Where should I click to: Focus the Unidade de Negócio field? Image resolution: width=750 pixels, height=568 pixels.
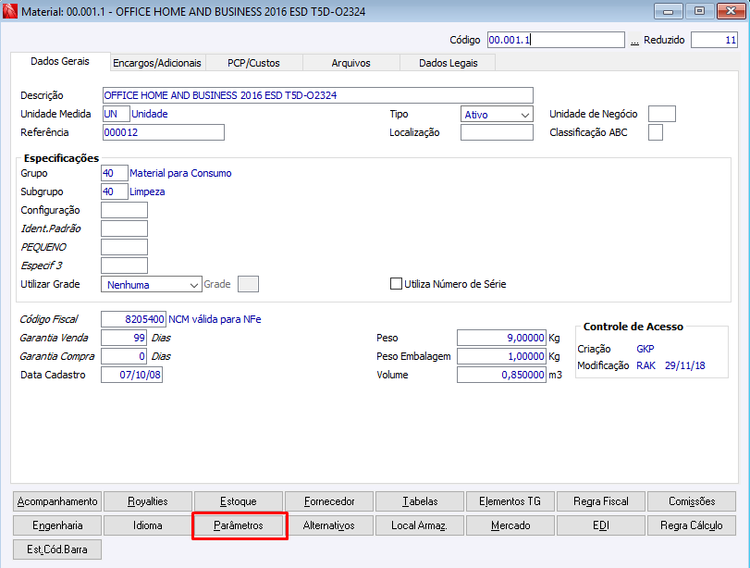662,114
